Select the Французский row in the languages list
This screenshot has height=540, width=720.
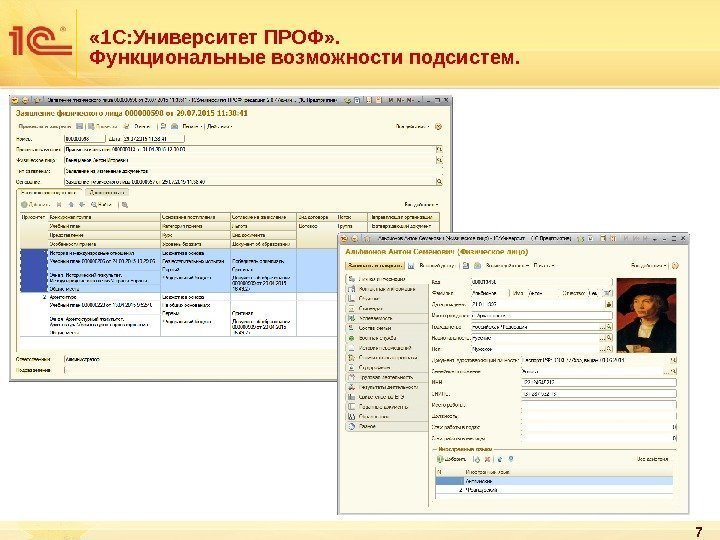[x=554, y=490]
